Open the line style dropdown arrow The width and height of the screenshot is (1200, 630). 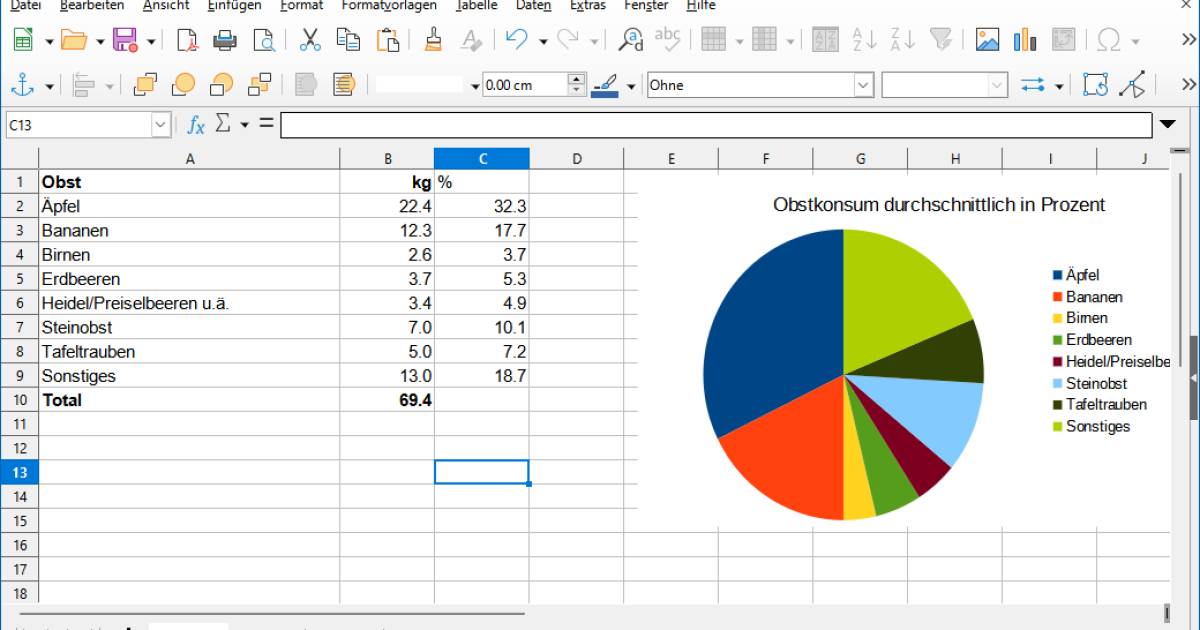(x=475, y=86)
